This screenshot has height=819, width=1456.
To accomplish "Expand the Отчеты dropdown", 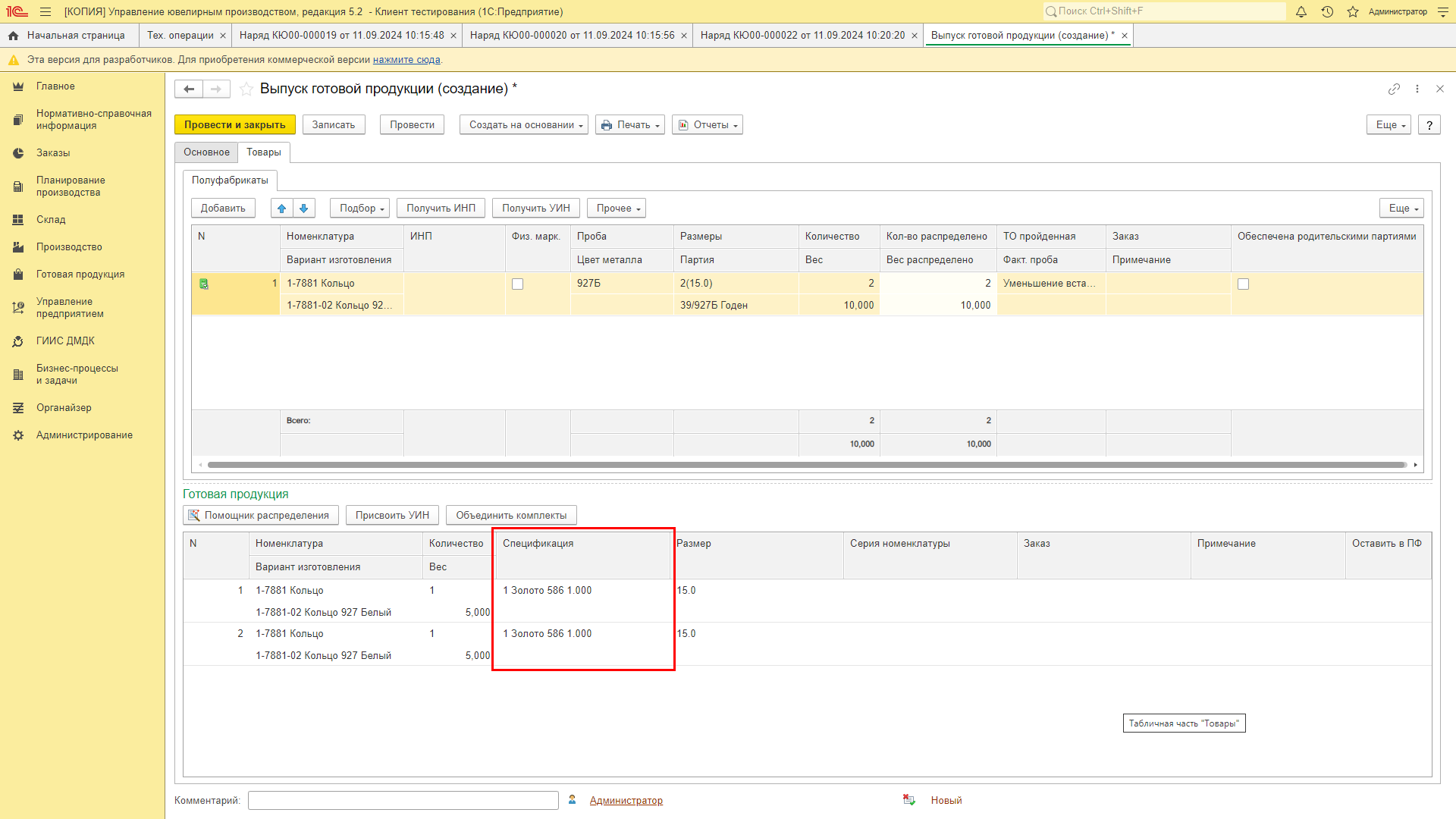I will tap(708, 125).
